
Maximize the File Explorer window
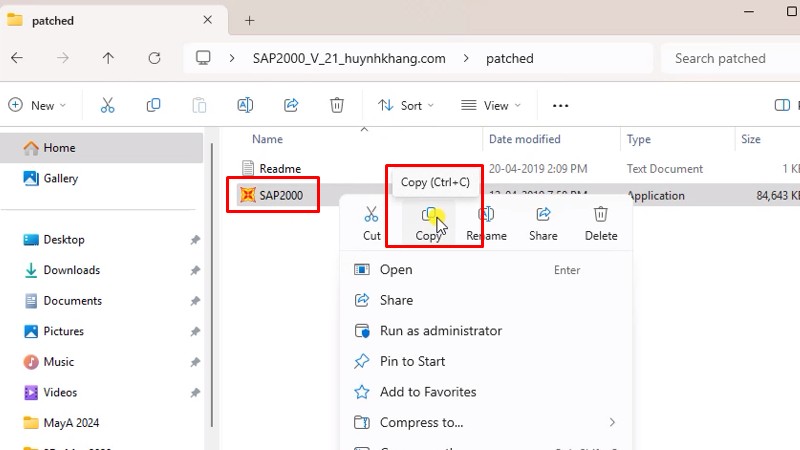791,11
